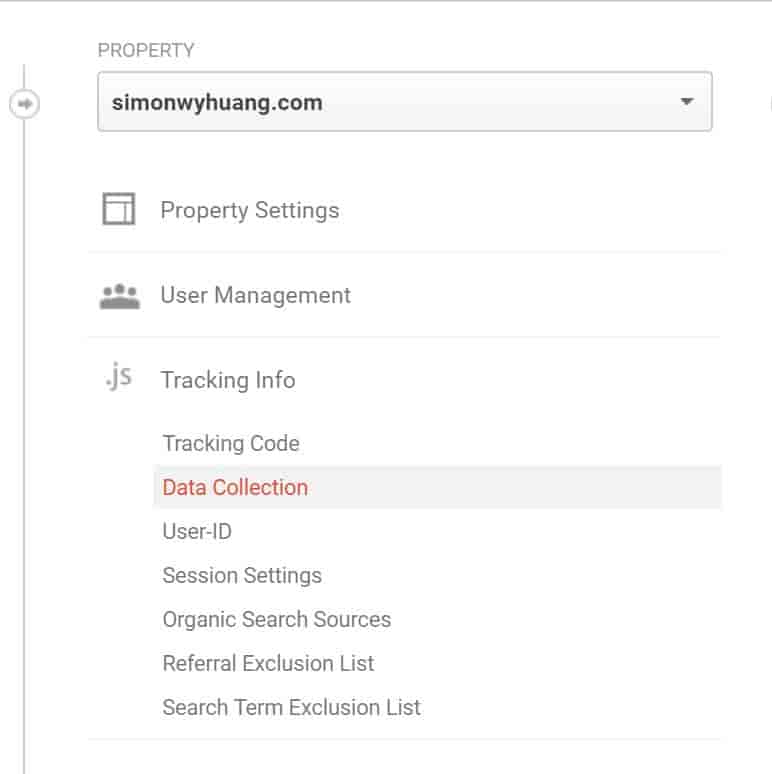Select Tracking Code submenu item
Viewport: 772px width, 774px height.
click(x=231, y=443)
